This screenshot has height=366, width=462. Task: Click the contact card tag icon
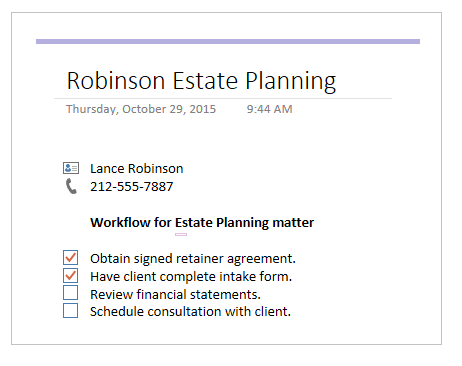click(71, 168)
